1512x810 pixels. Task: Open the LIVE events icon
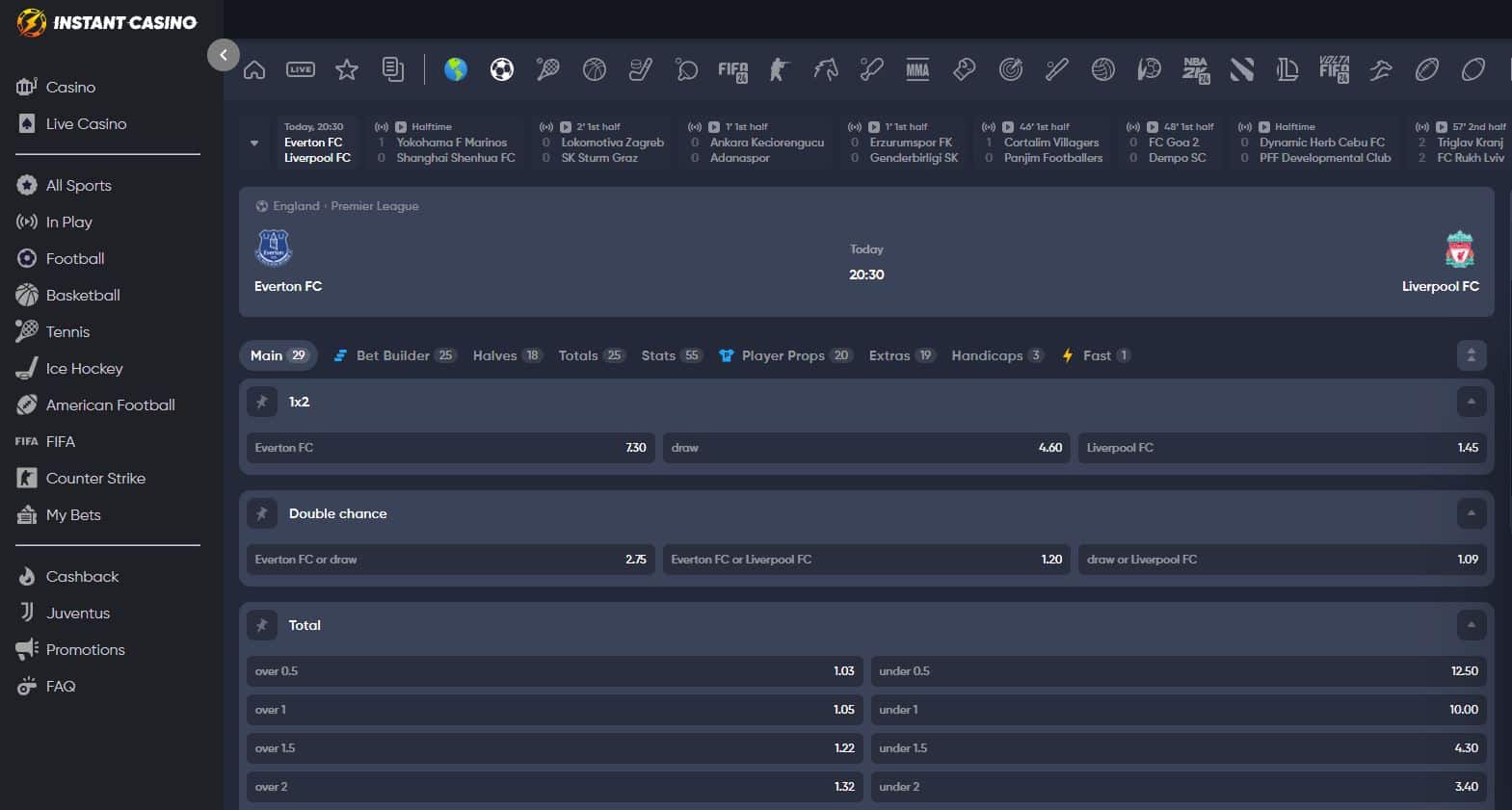coord(301,69)
